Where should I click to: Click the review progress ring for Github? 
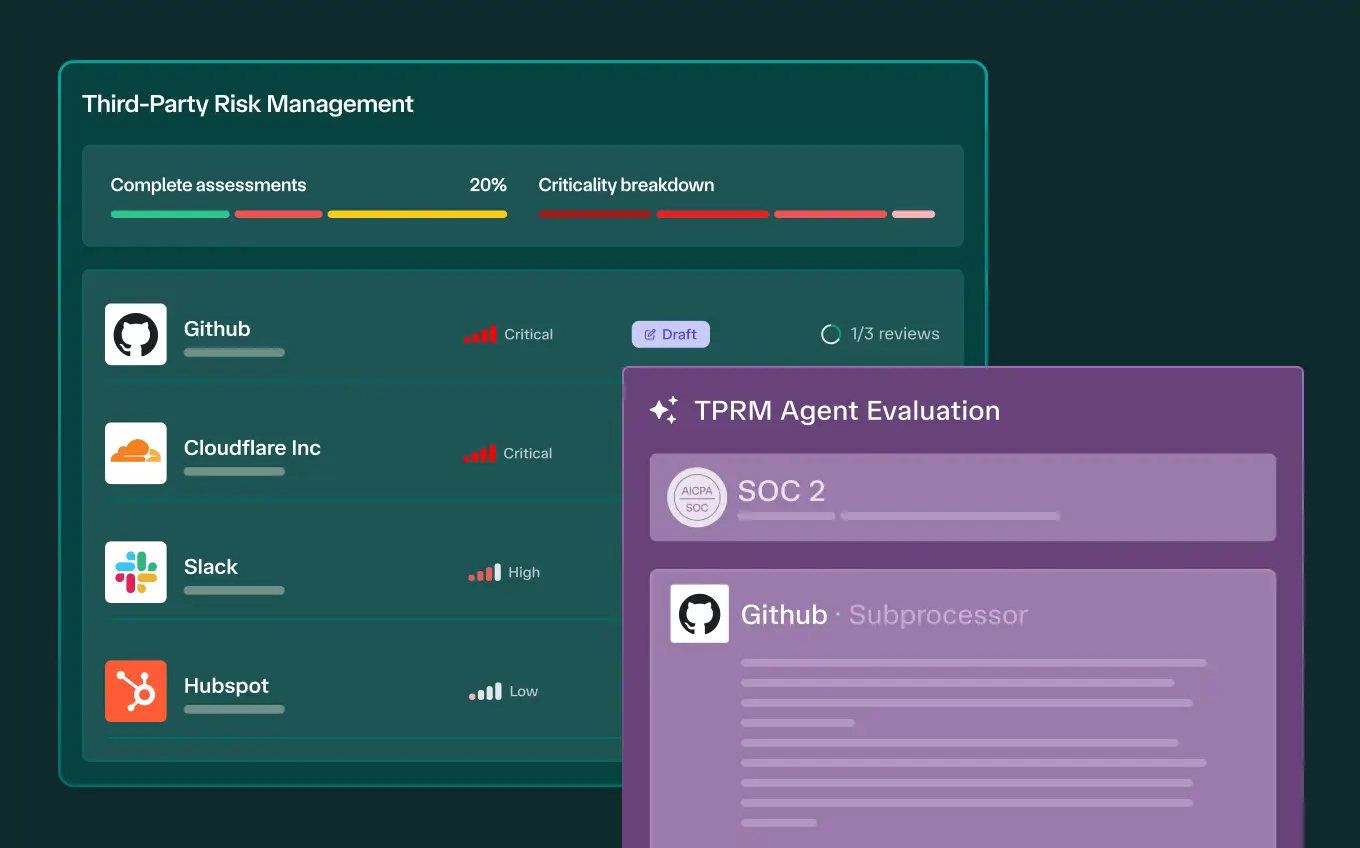[831, 334]
